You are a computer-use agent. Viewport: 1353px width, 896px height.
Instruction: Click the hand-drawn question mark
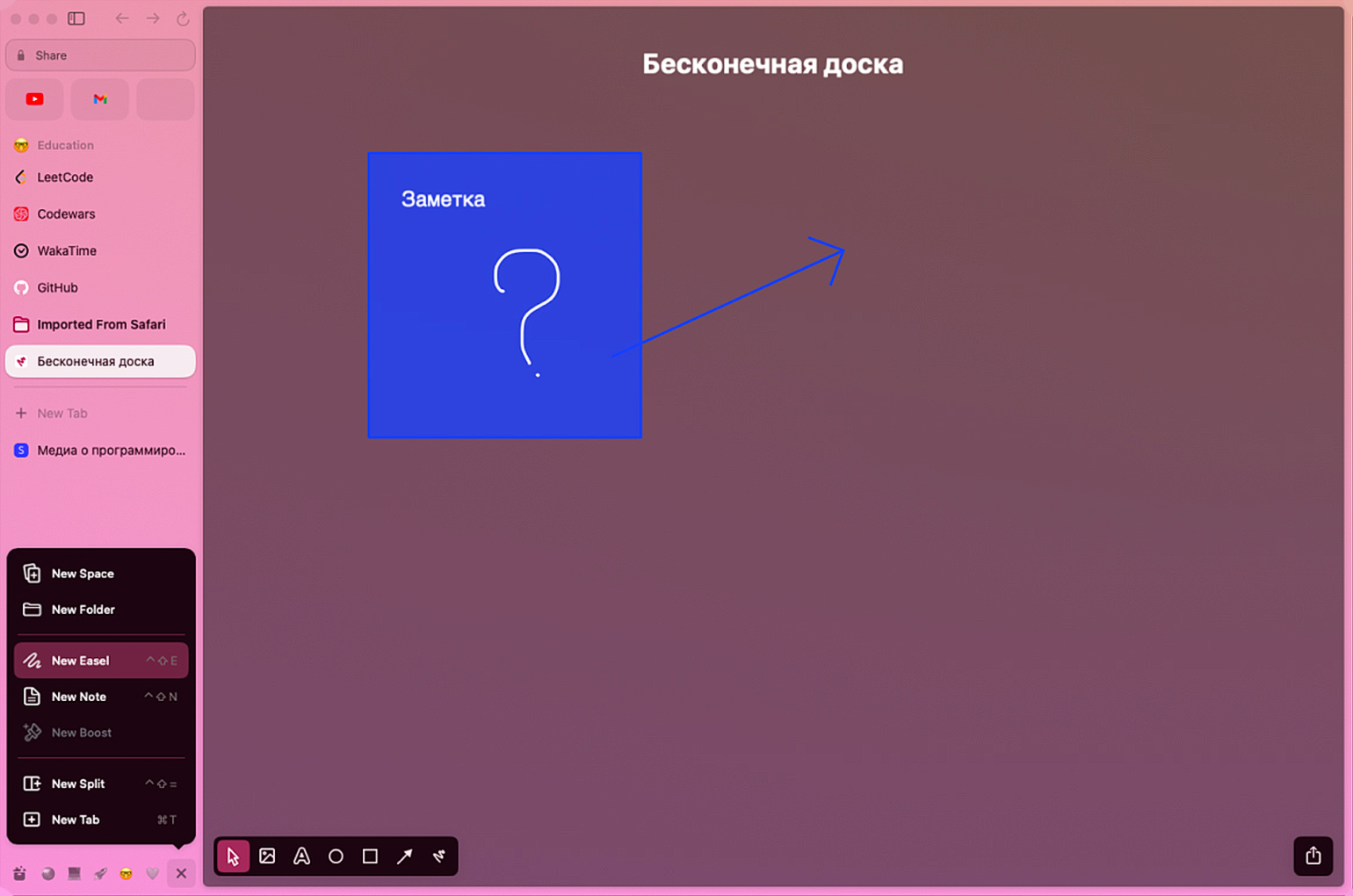[527, 314]
